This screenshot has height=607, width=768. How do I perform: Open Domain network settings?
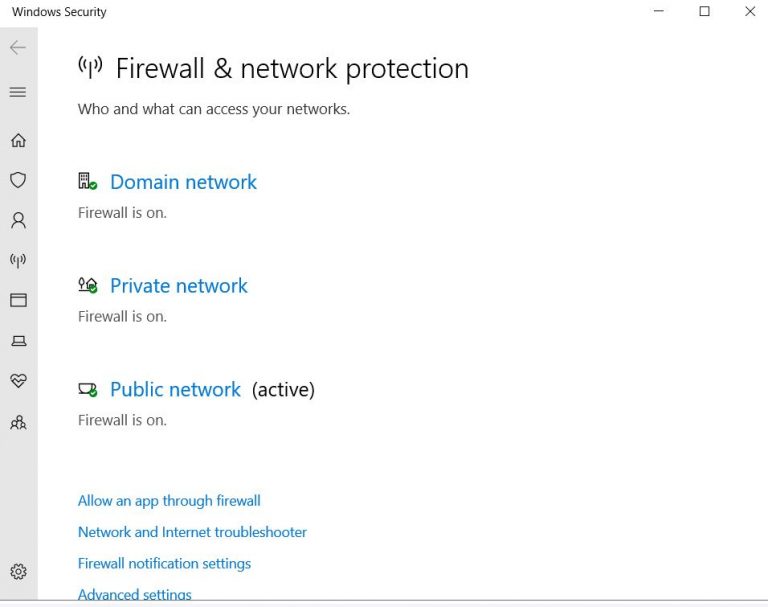tap(183, 182)
